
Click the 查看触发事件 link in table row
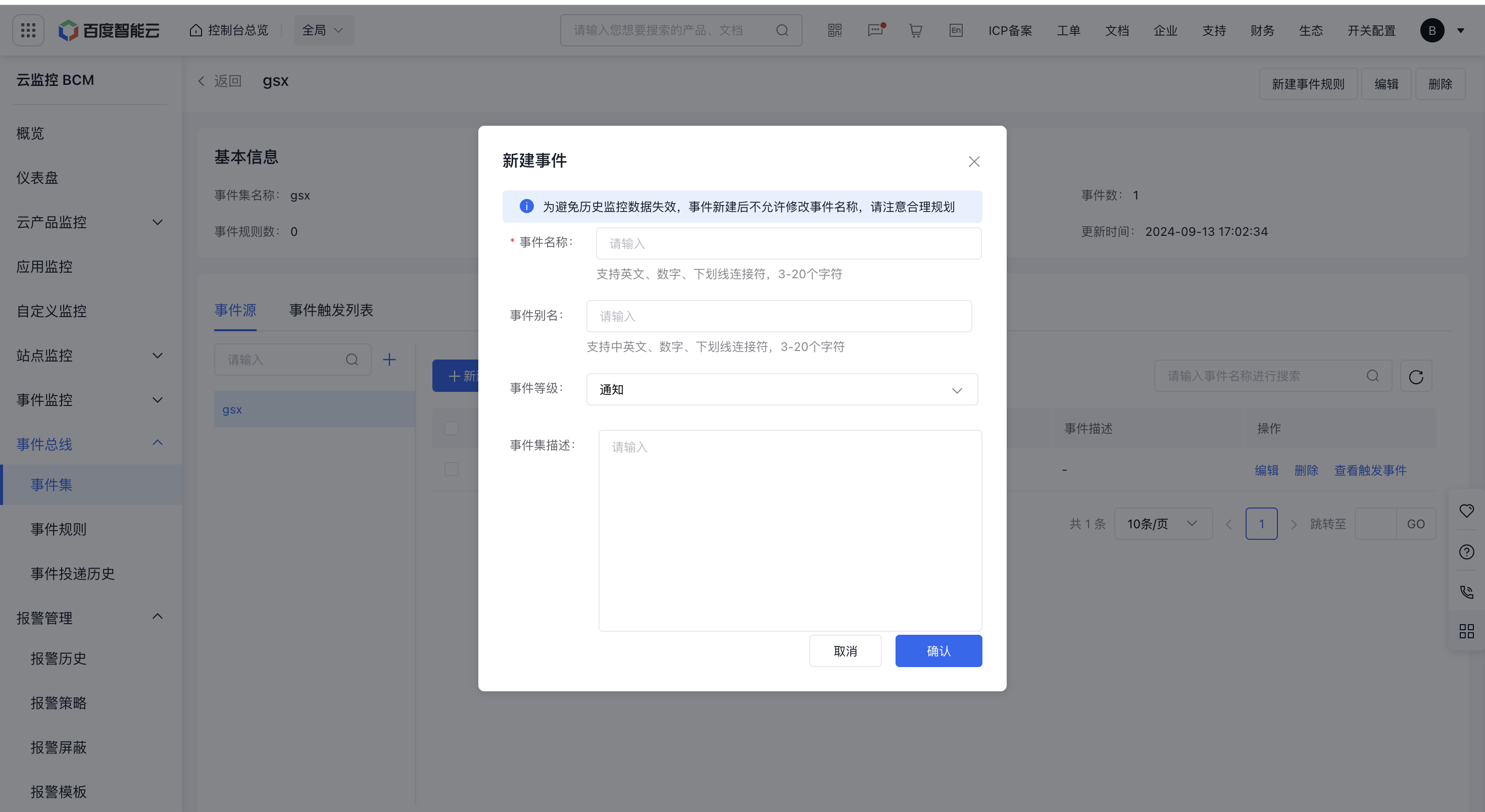coord(1370,470)
